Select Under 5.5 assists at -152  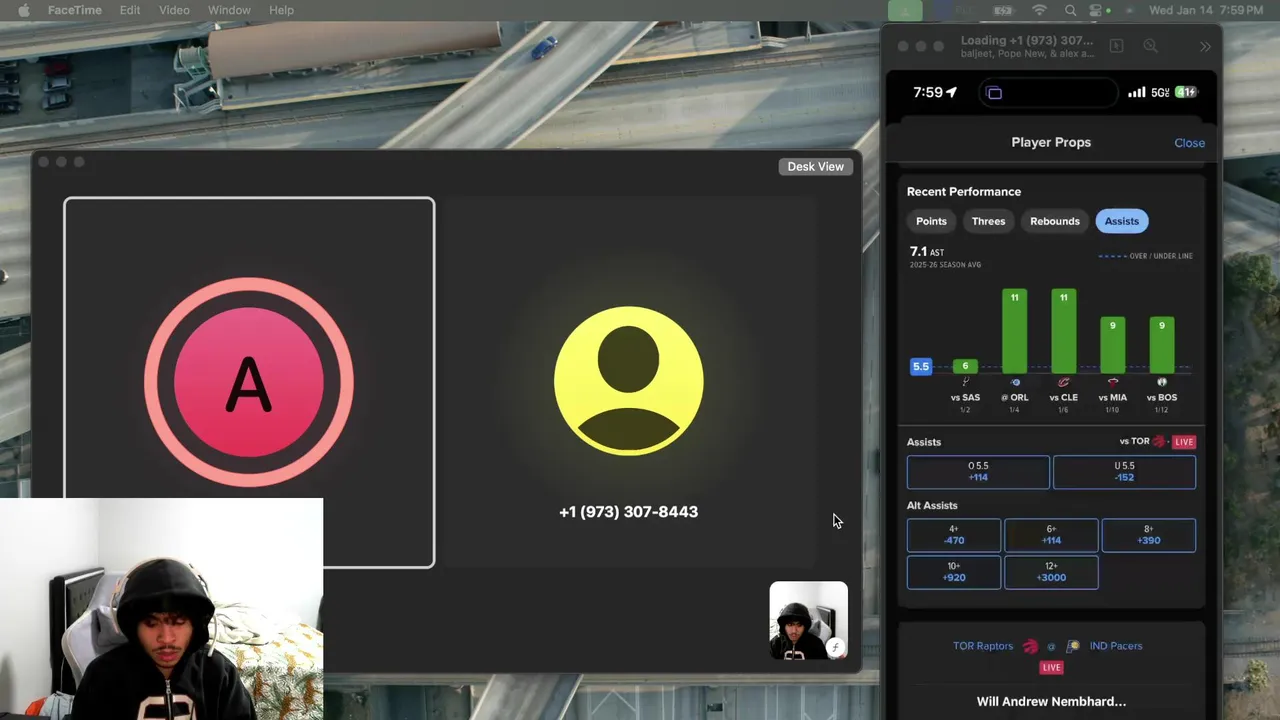1124,472
